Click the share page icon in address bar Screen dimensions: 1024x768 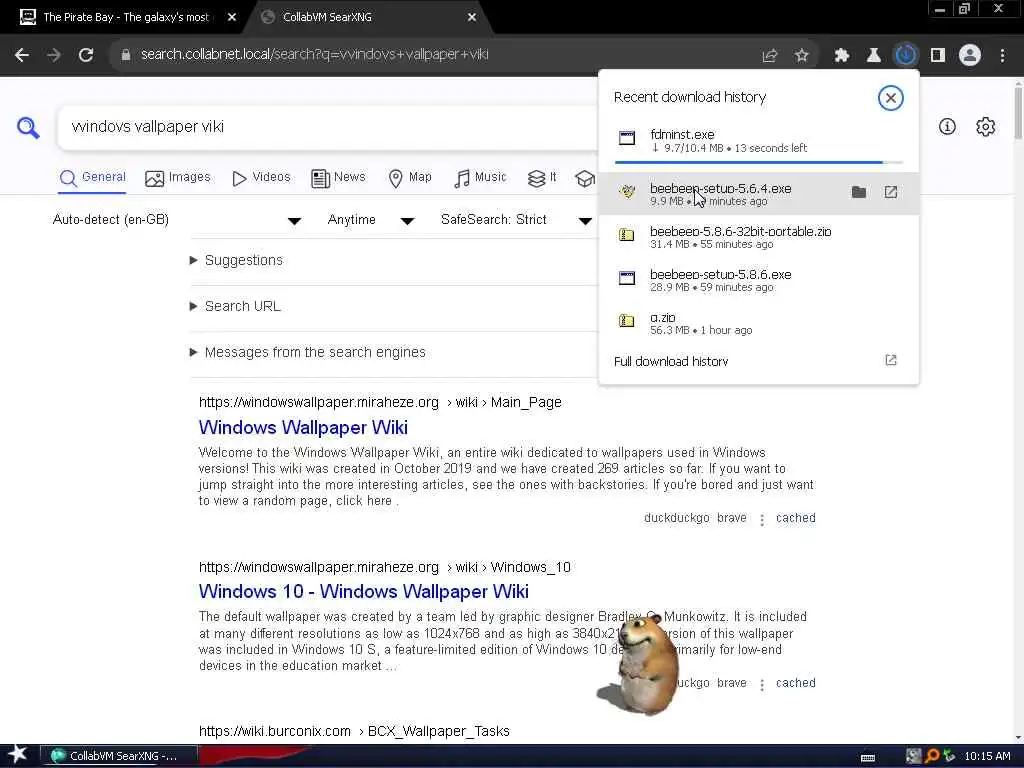(x=770, y=56)
